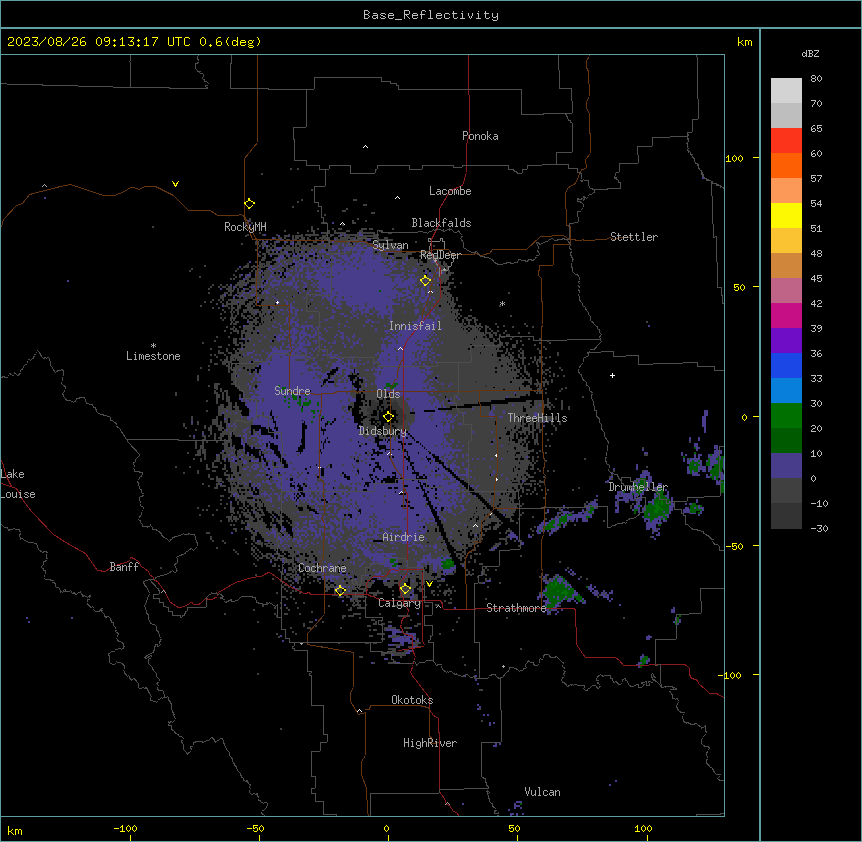
Task: Click the blue 33 dBZ color swatch
Action: pyautogui.click(x=786, y=365)
